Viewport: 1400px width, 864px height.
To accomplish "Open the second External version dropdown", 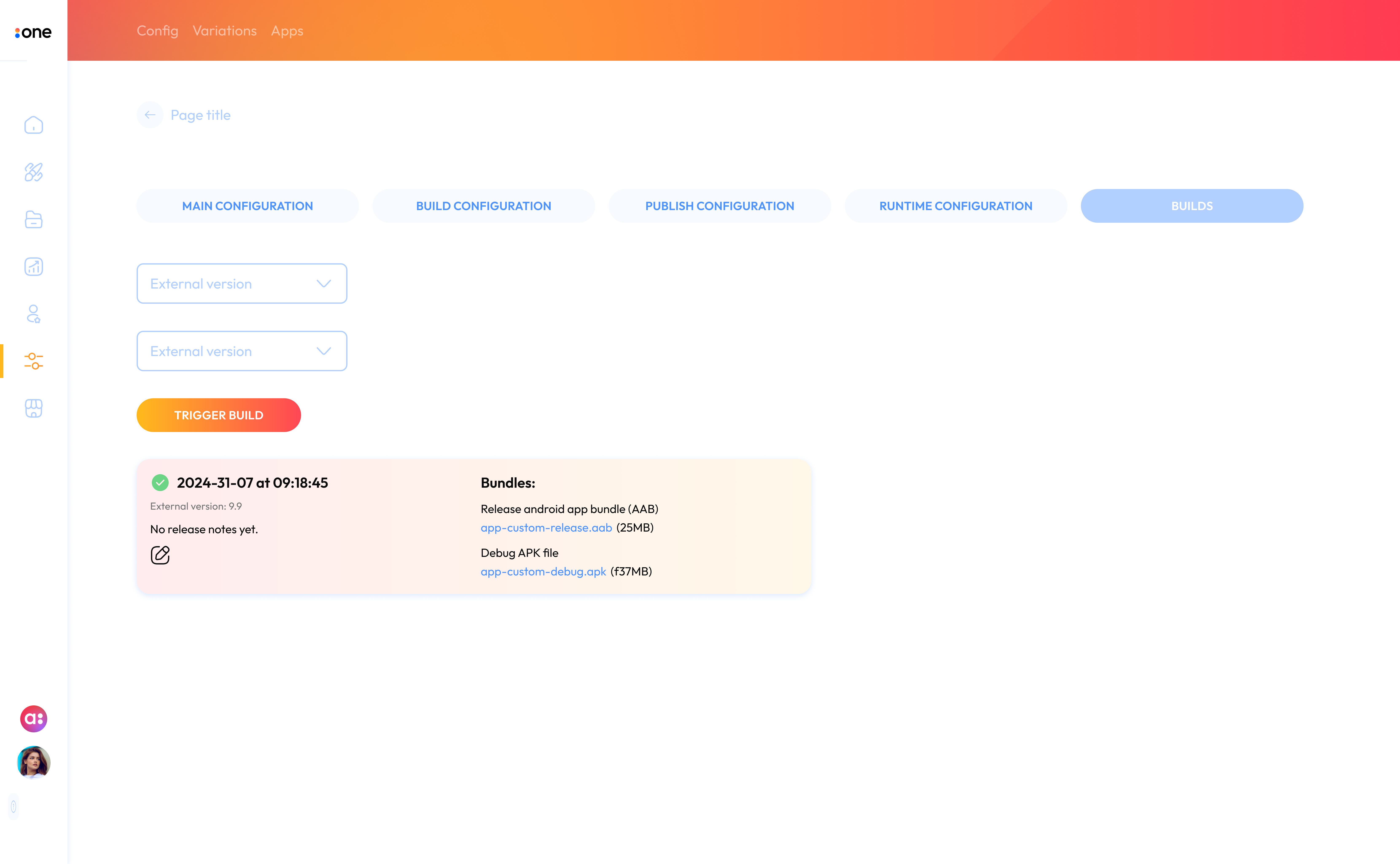I will 242,351.
